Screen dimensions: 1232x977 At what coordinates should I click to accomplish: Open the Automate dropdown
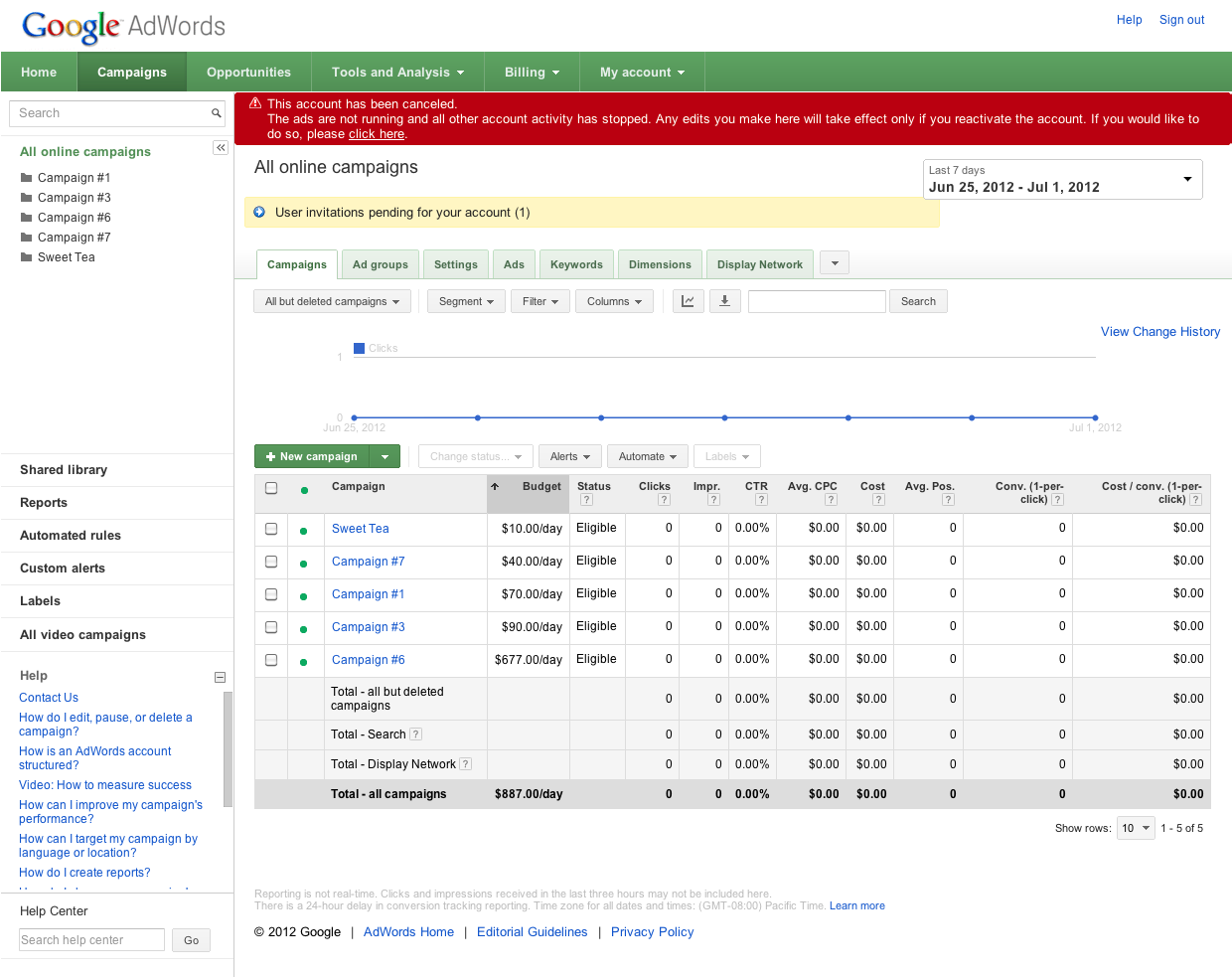(647, 456)
